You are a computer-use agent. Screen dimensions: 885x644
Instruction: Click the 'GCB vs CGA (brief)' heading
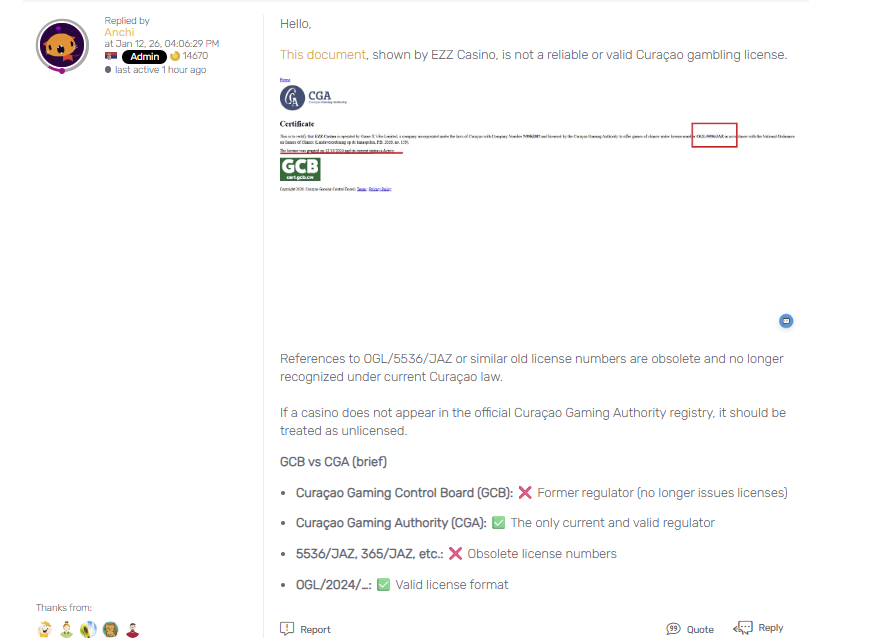coord(333,462)
